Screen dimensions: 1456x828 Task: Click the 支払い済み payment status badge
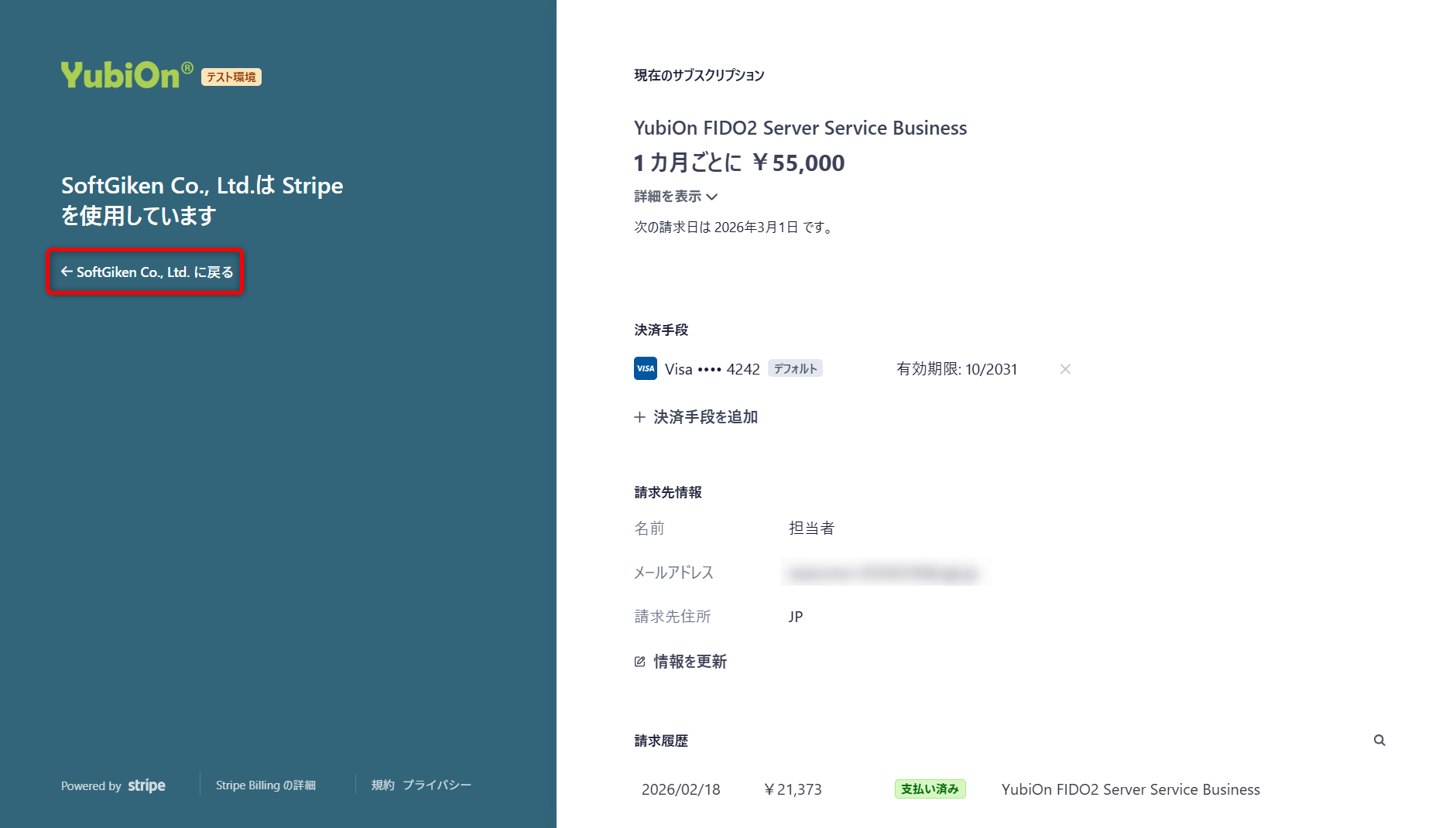click(x=930, y=789)
